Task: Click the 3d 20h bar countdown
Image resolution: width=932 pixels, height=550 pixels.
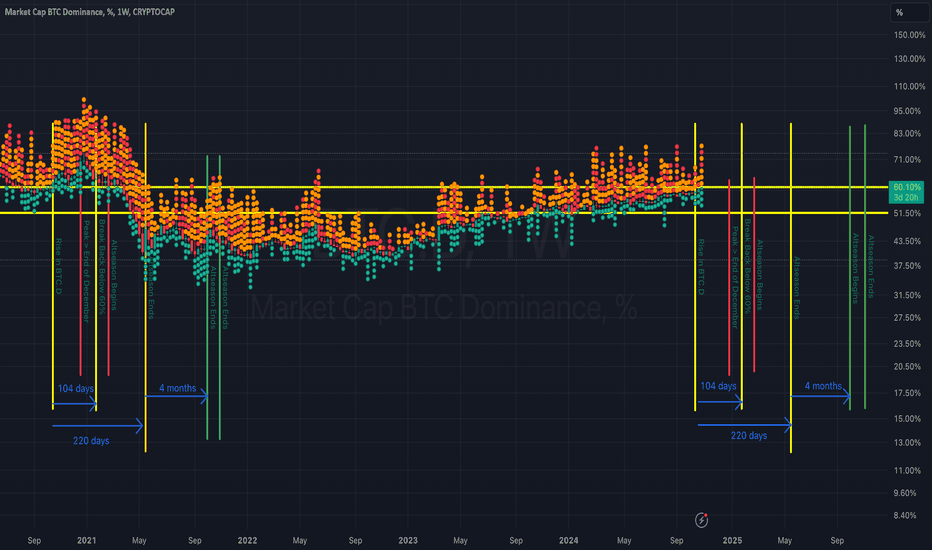Action: click(906, 197)
